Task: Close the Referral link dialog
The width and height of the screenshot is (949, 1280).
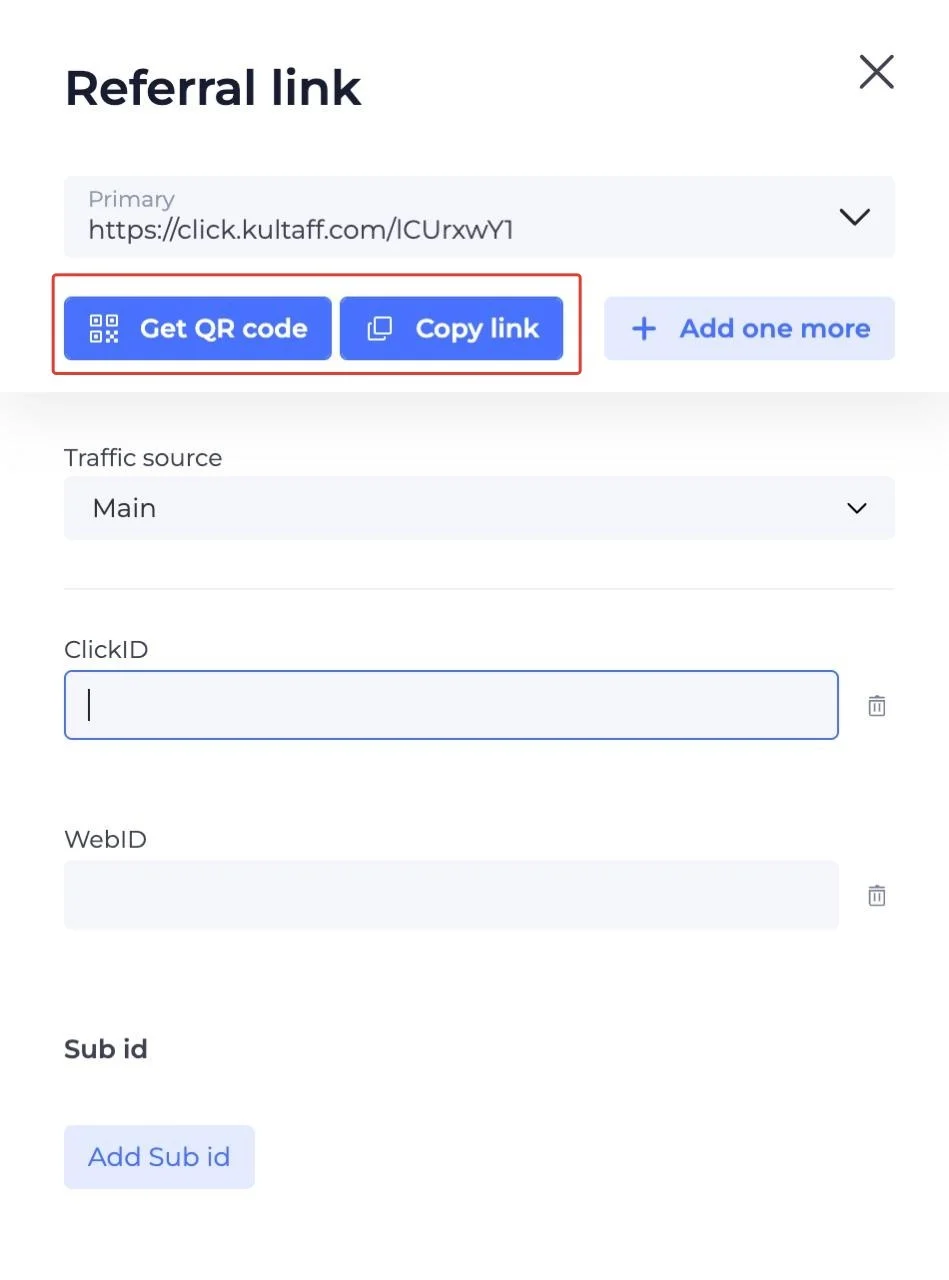Action: (x=876, y=72)
